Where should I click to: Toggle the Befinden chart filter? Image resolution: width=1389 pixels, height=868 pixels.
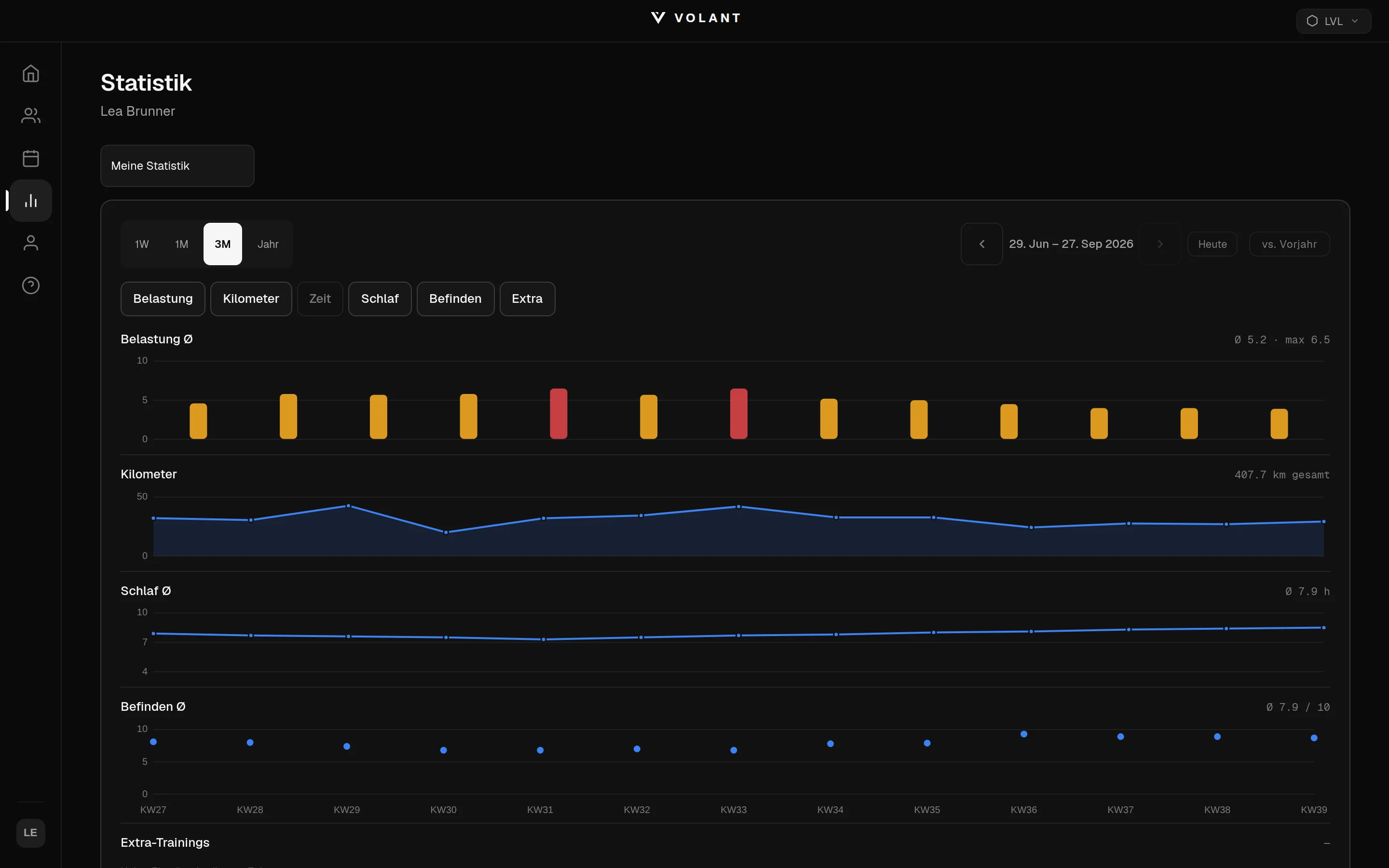coord(455,299)
